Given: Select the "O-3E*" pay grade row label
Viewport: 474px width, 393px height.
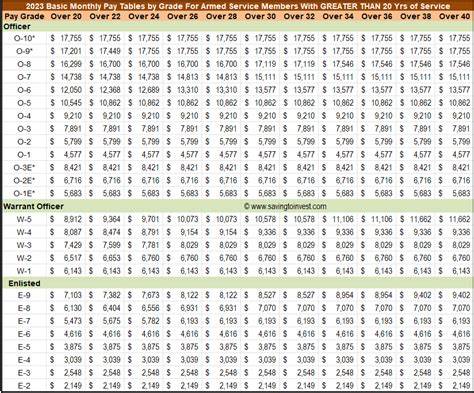Looking at the screenshot, I should 24,168.
